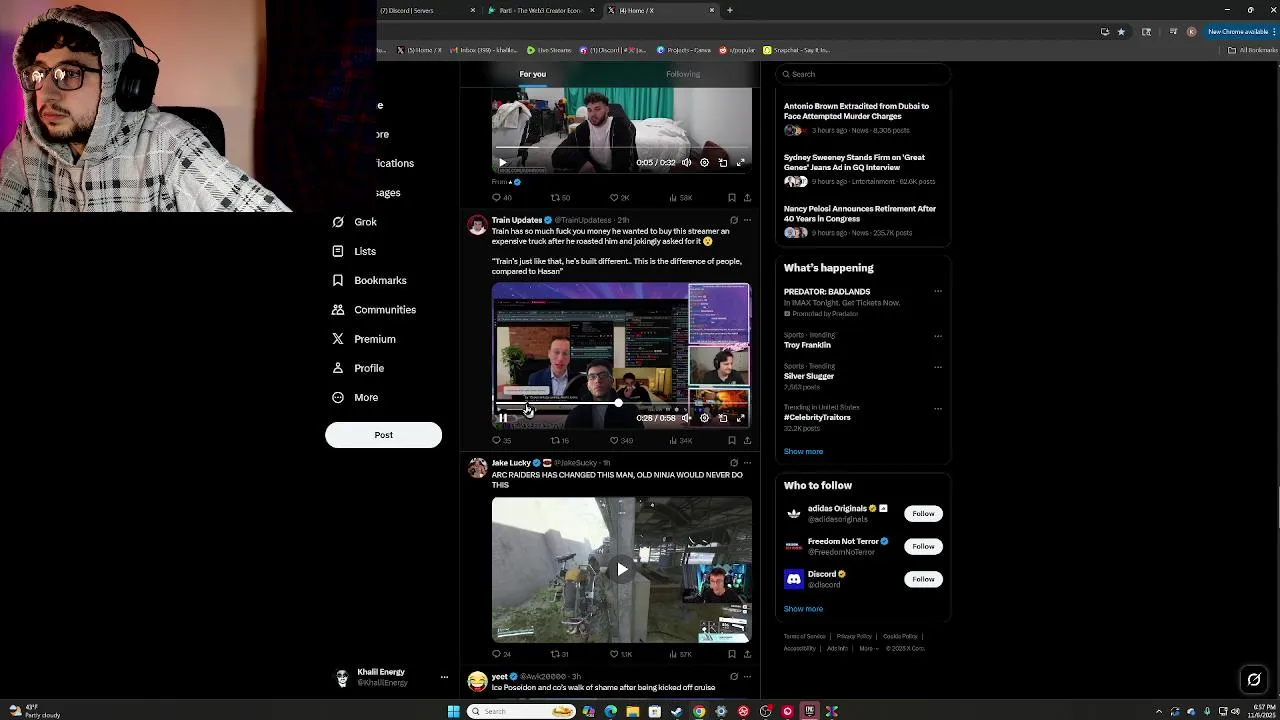This screenshot has height=720, width=1280.
Task: Enter fullscreen on top video player
Action: (741, 162)
